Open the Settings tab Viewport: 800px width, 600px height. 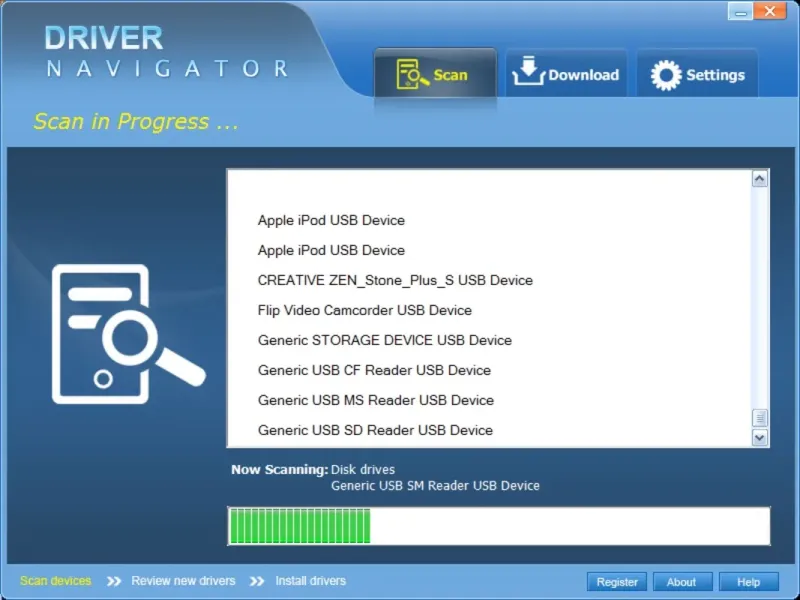pyautogui.click(x=697, y=73)
